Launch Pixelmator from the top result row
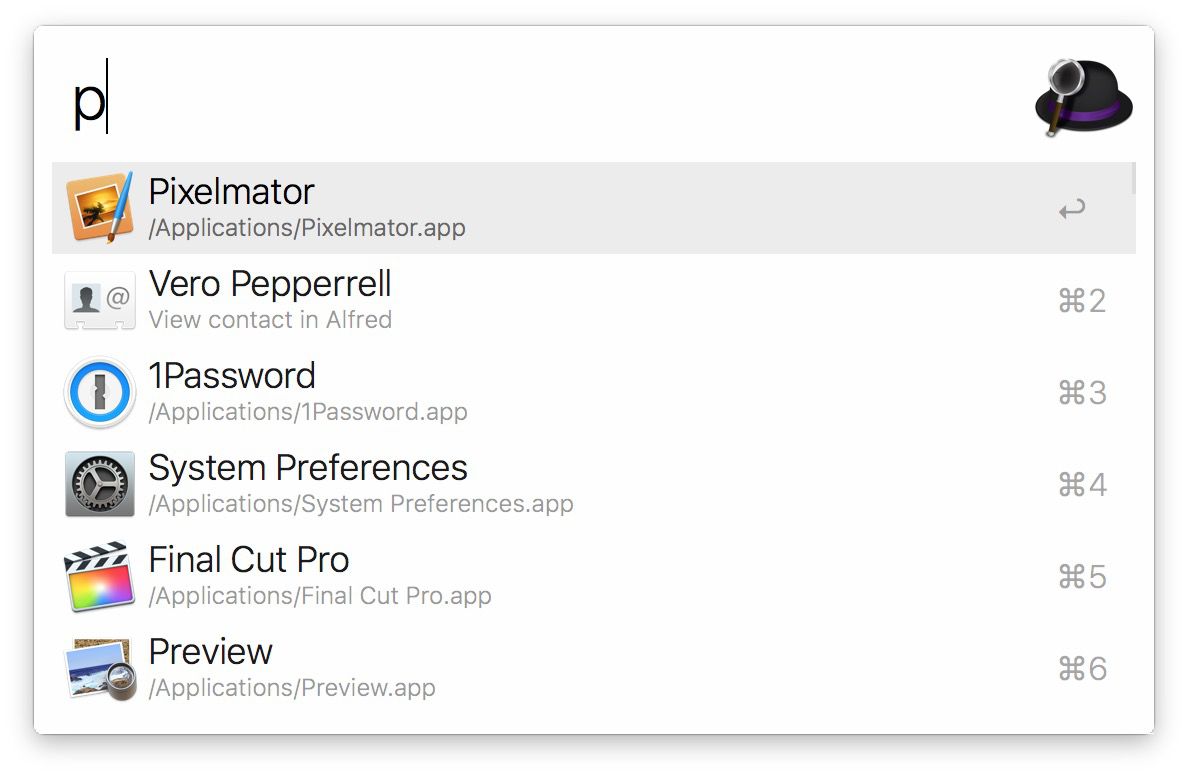This screenshot has width=1188, height=776. 400,207
